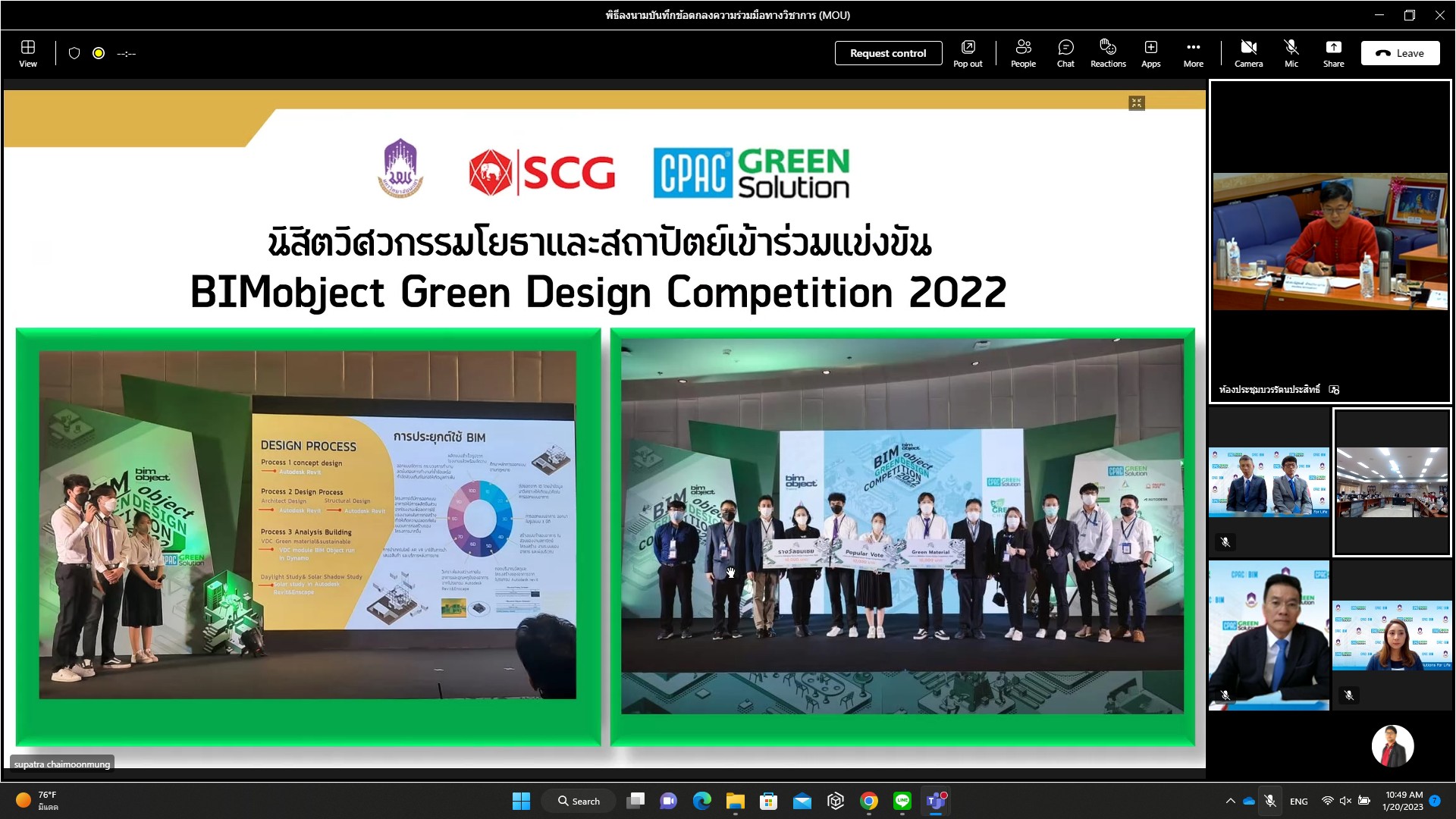Viewport: 1456px width, 819px height.
Task: Launch Microsoft Edge from taskbar
Action: click(701, 801)
